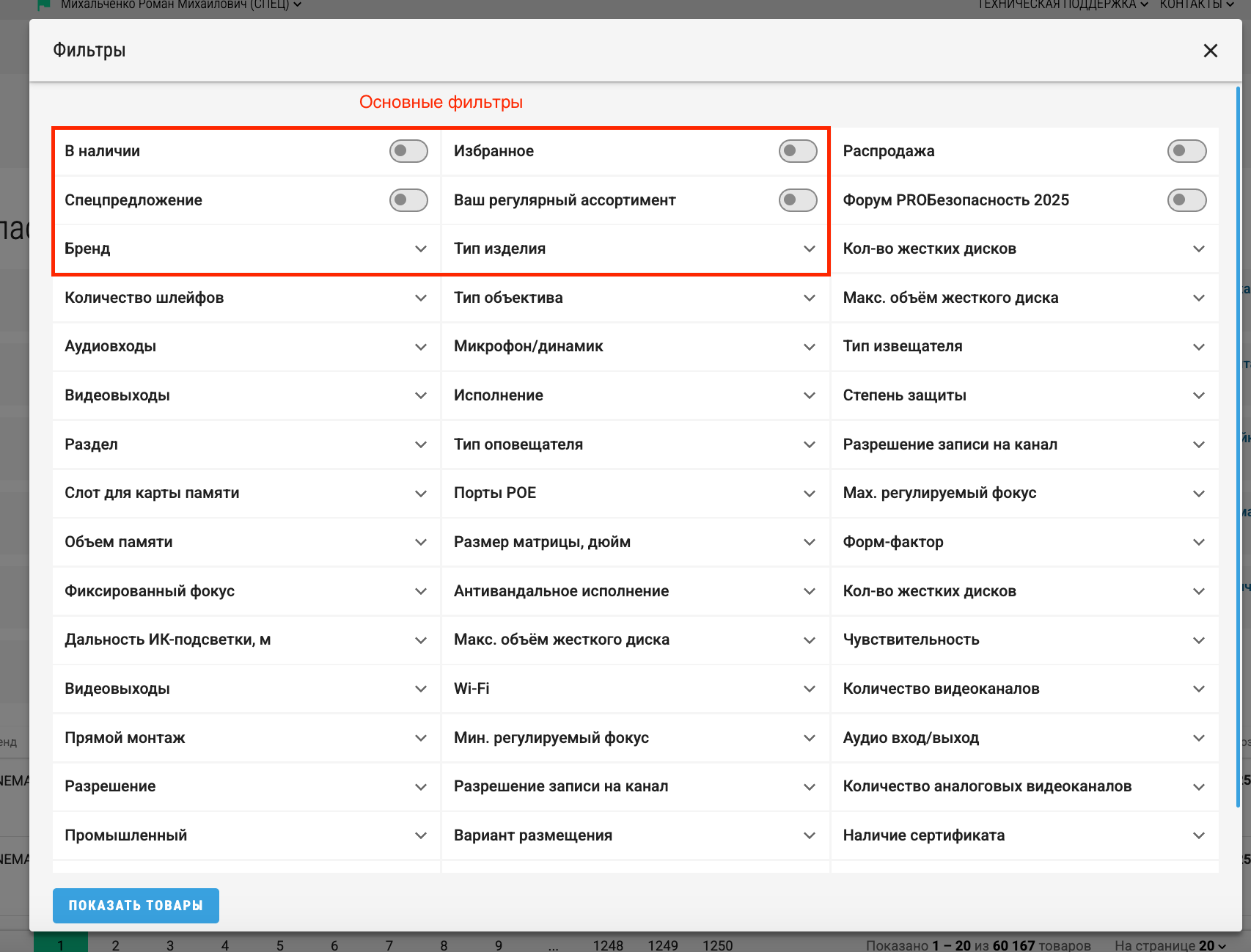Click chevron next to Чувствительность
1251x952 pixels.
(x=1198, y=640)
